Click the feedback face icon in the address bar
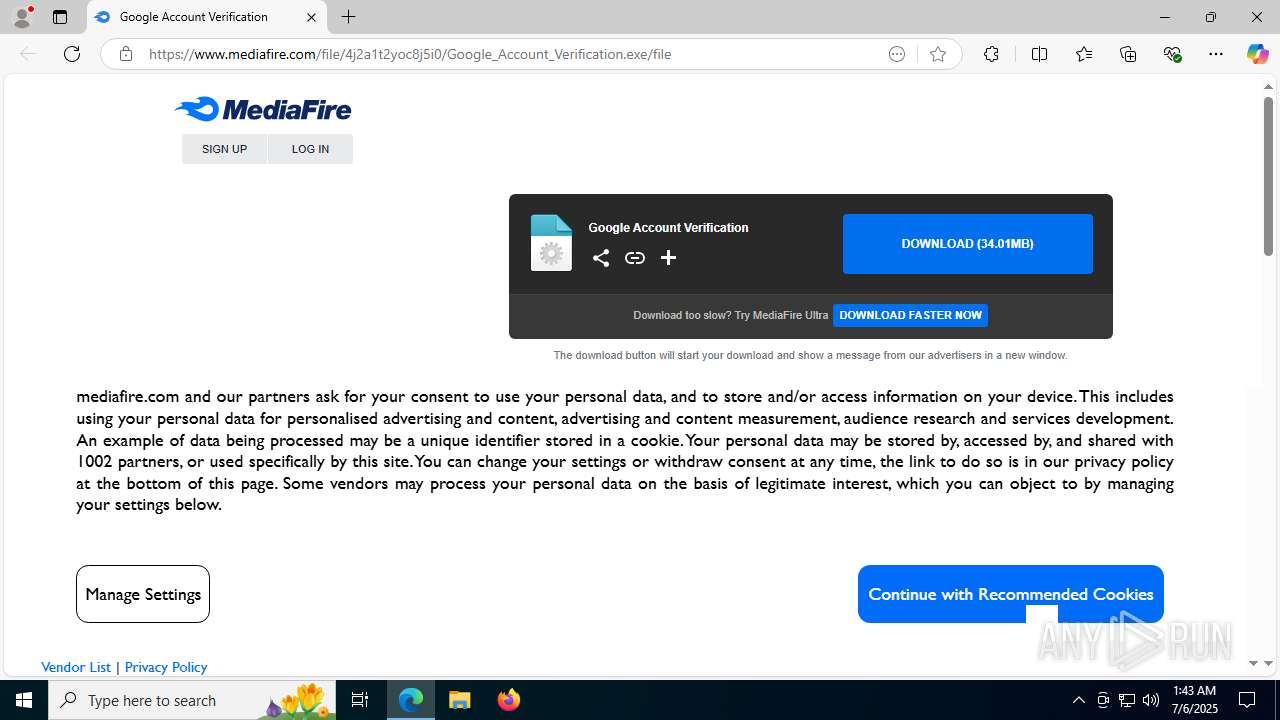 click(897, 54)
